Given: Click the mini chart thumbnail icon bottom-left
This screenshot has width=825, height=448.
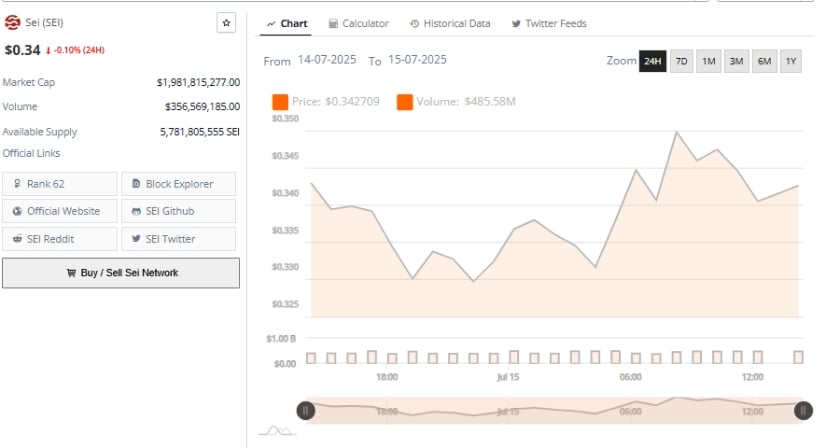Looking at the screenshot, I should [278, 431].
